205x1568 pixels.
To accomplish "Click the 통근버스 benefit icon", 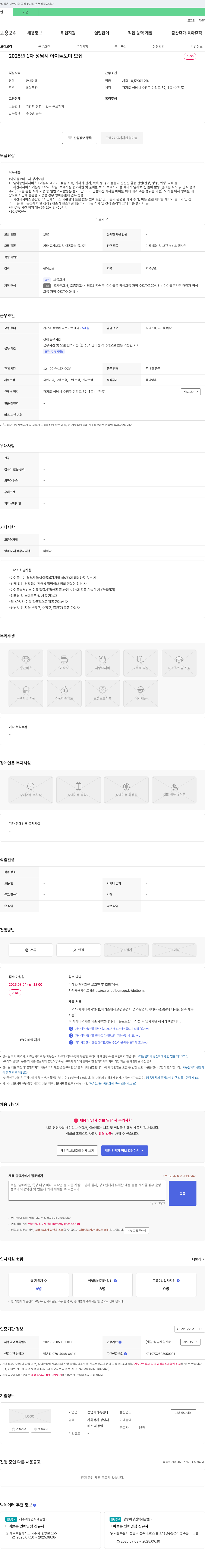I will point(26,663).
